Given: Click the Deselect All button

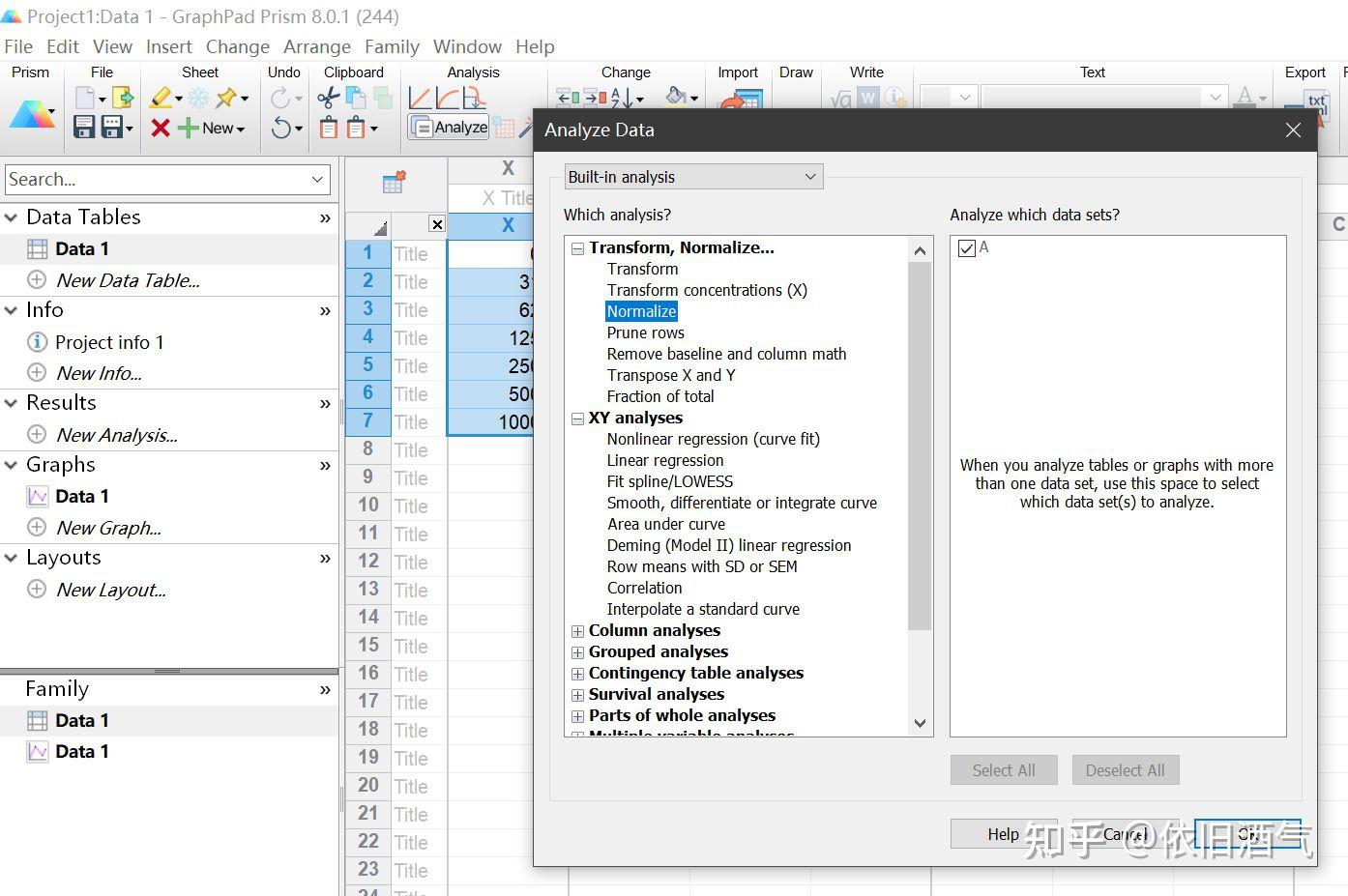Looking at the screenshot, I should tap(1126, 770).
